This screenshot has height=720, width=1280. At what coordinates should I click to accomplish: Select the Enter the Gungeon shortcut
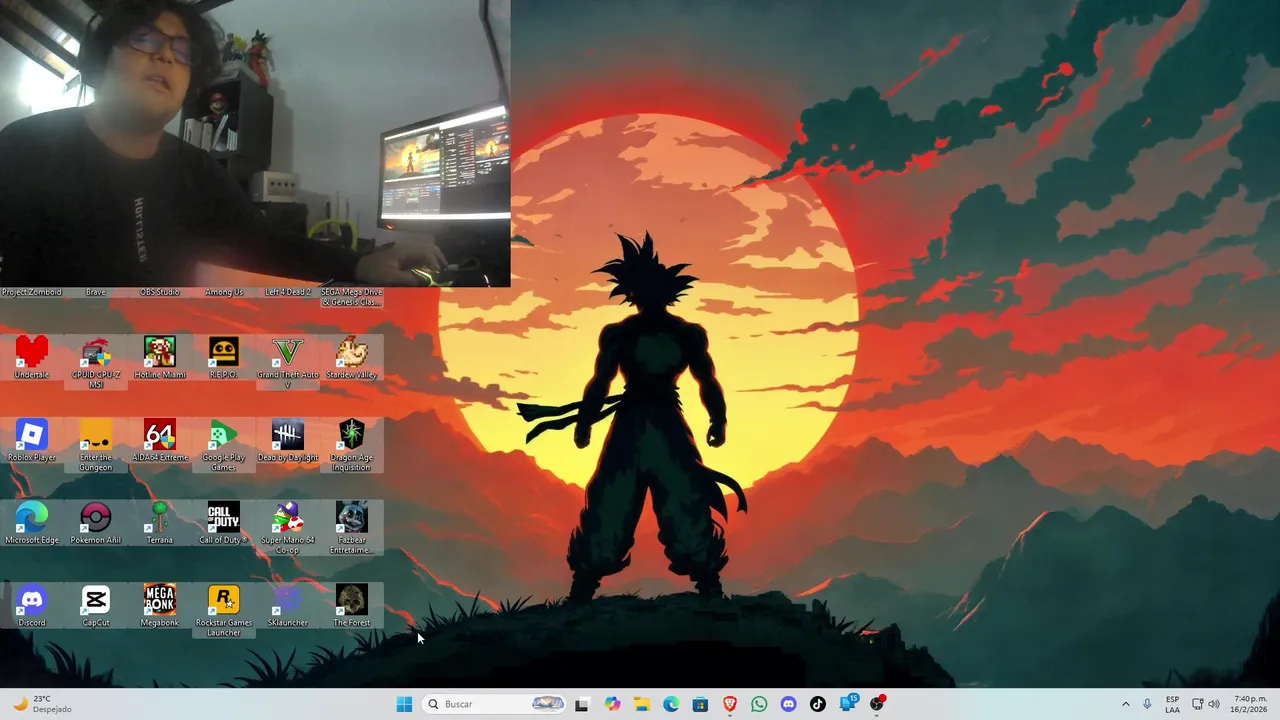point(96,446)
